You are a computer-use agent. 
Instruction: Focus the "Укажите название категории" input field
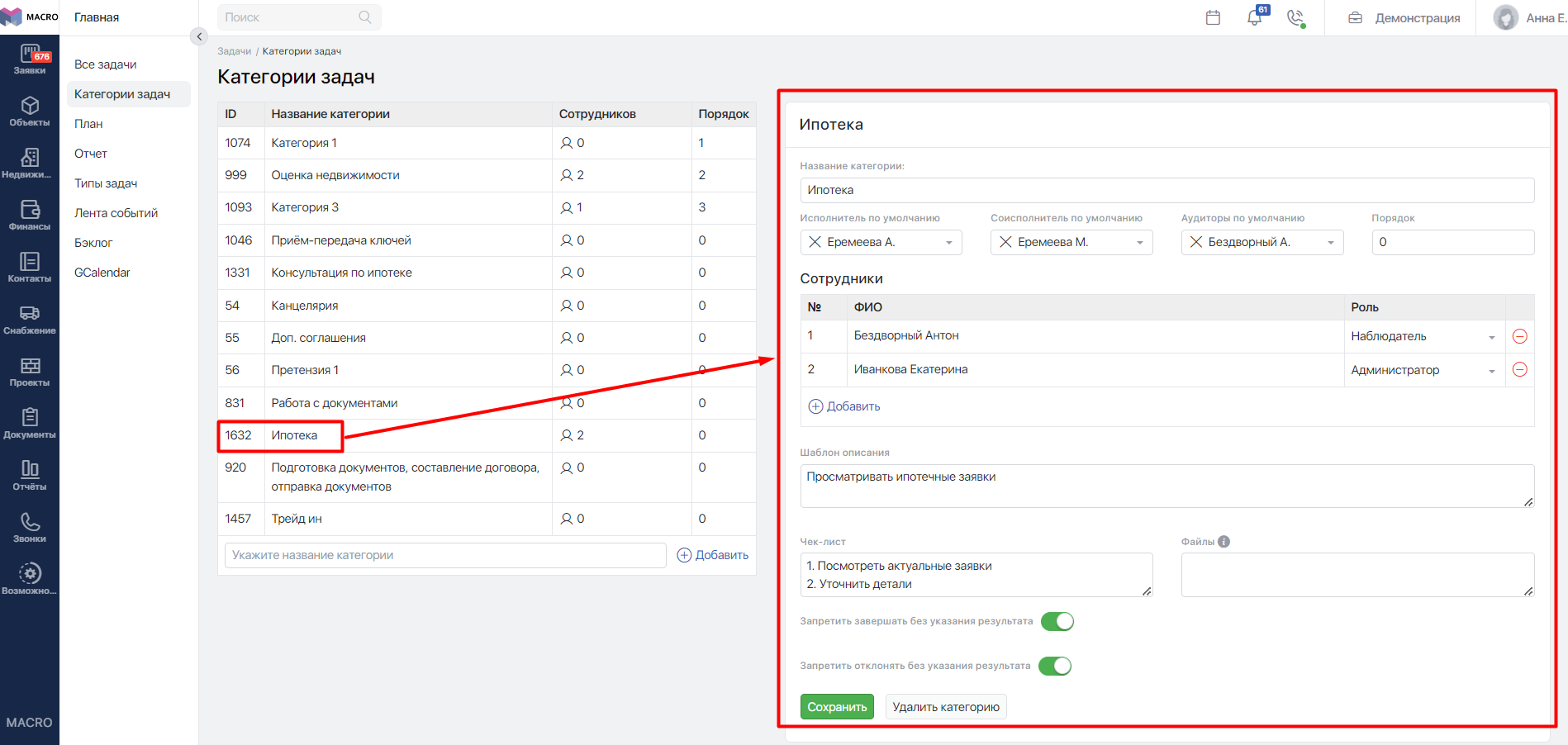pos(444,555)
